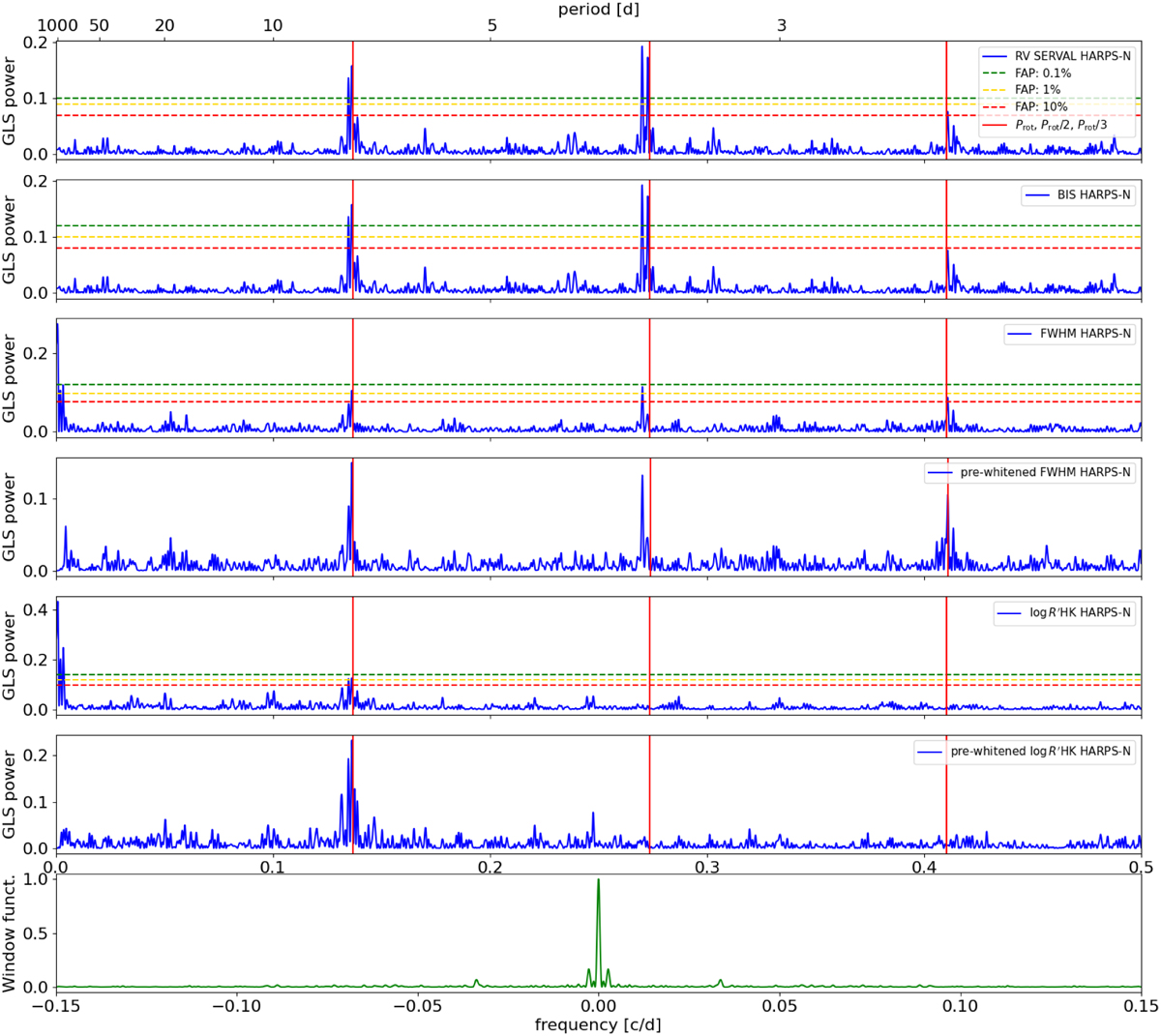The width and height of the screenshot is (1161, 1036).
Task: Select the BIS HARPS-N legend box
Action: click(x=1078, y=195)
